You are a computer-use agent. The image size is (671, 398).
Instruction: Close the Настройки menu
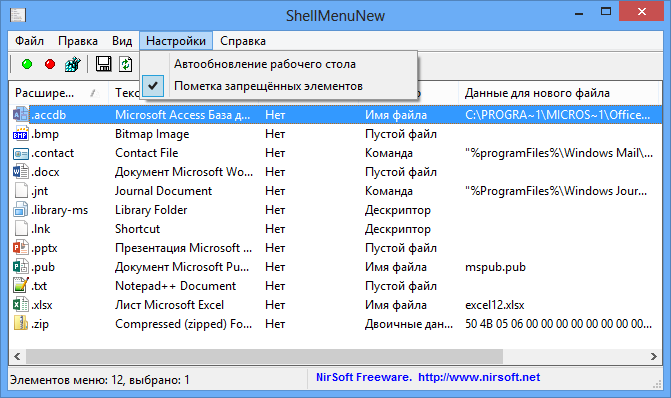[176, 41]
